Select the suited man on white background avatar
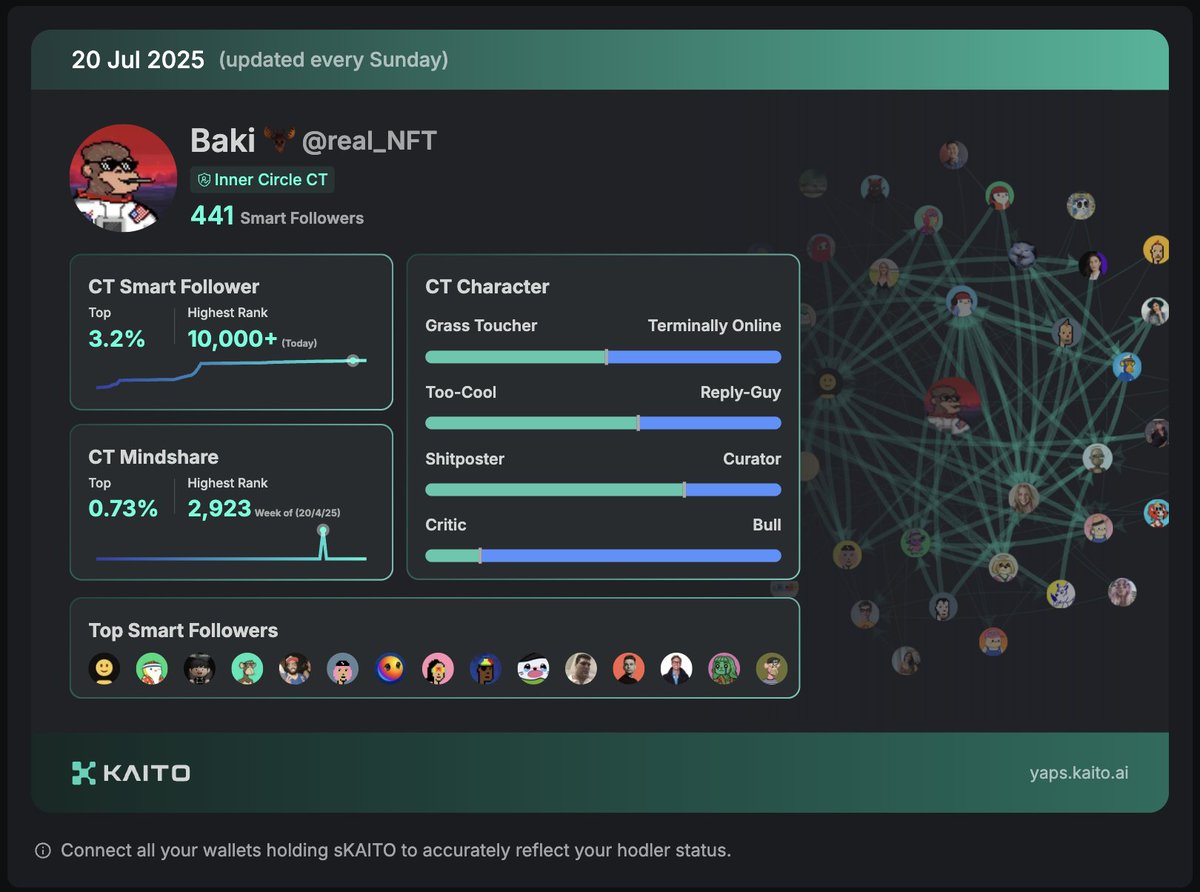This screenshot has width=1200, height=892. pyautogui.click(x=677, y=669)
